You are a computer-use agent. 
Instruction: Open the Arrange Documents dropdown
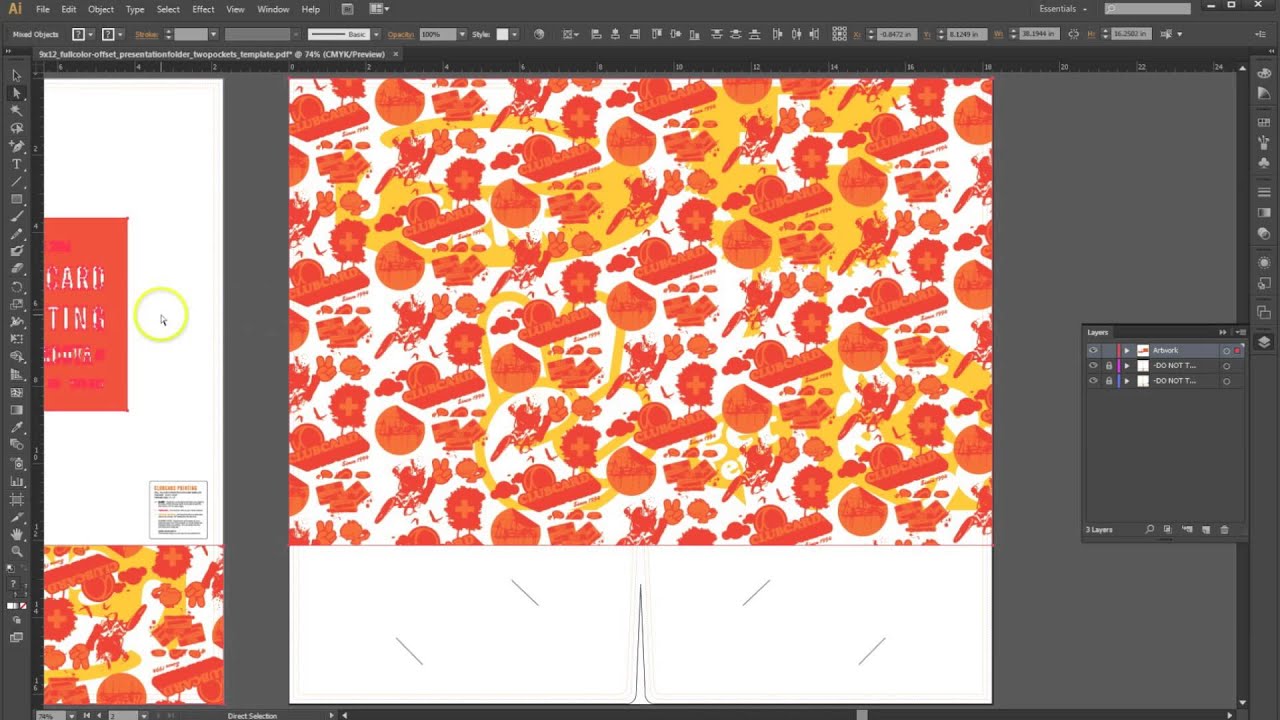[x=379, y=9]
